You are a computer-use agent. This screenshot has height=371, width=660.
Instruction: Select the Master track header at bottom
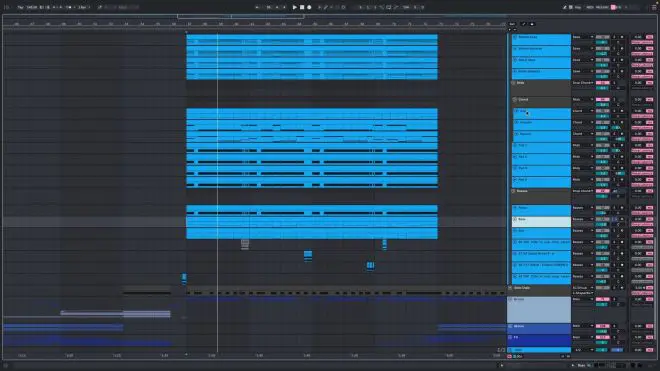point(539,350)
